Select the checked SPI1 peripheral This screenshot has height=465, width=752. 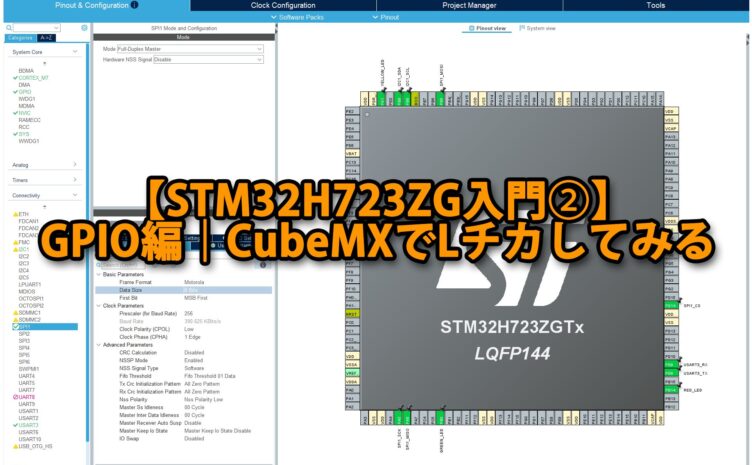pos(24,326)
